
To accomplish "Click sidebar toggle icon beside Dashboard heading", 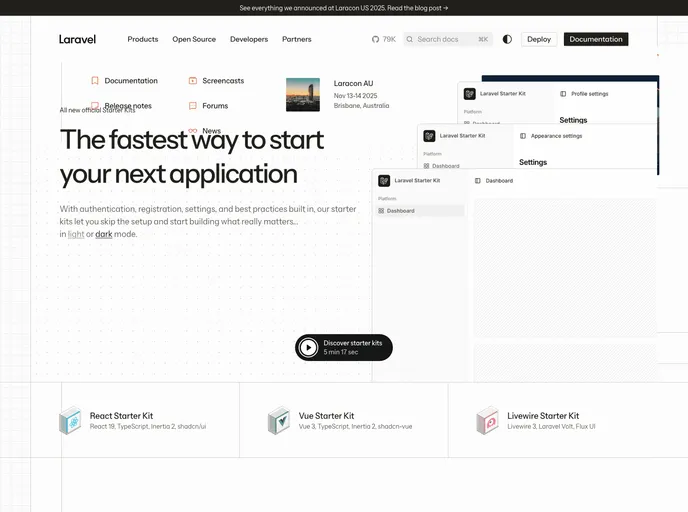I will pos(478,180).
